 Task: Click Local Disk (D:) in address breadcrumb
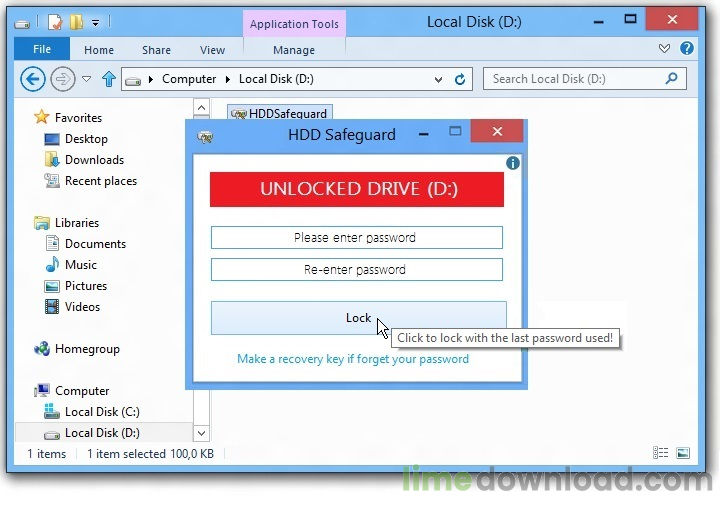click(x=276, y=79)
